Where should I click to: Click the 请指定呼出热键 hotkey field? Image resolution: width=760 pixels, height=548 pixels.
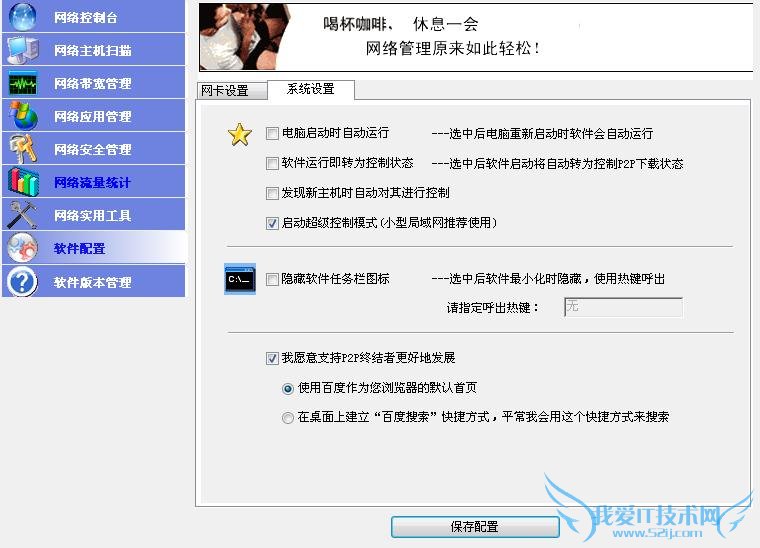[623, 307]
